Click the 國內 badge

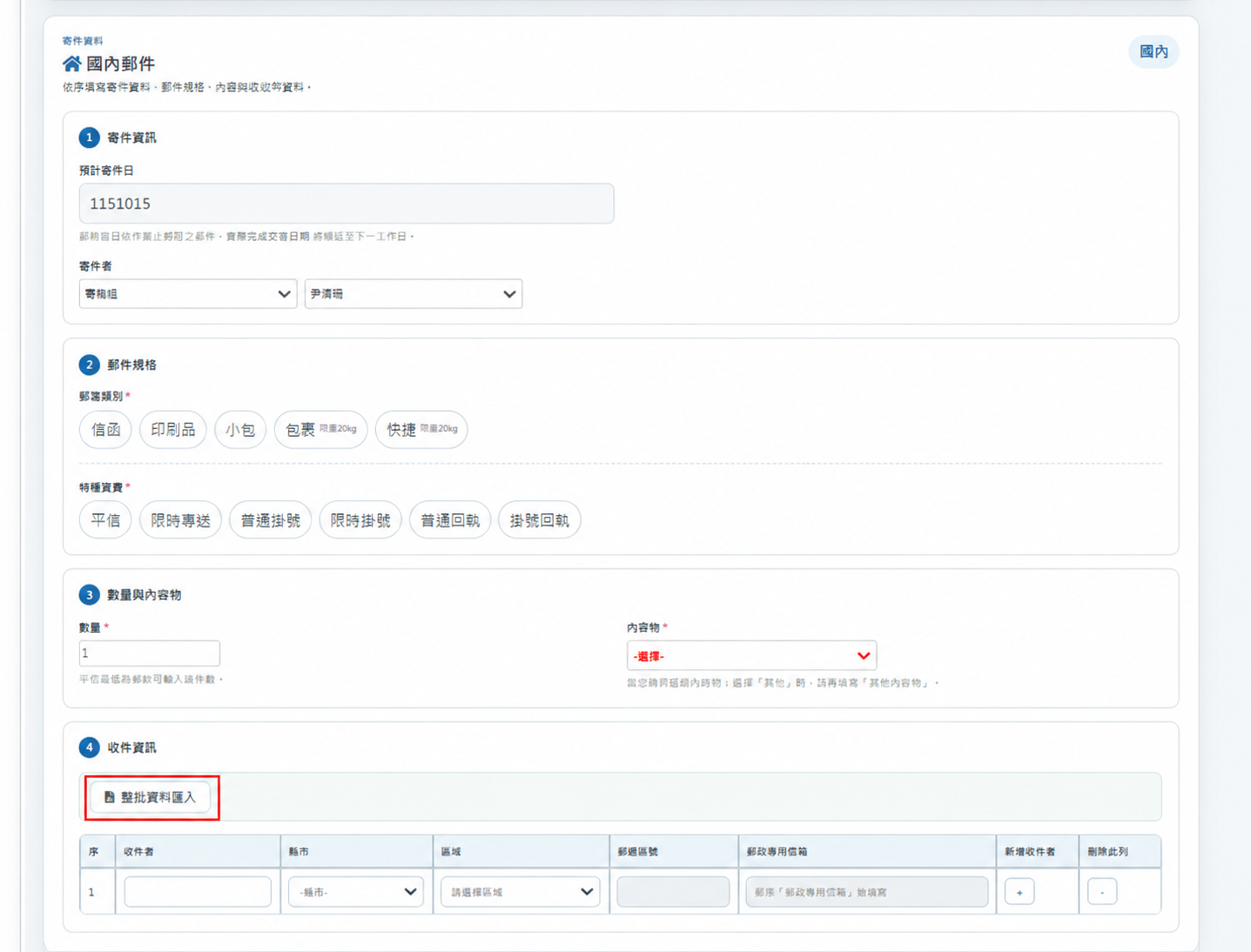1153,52
